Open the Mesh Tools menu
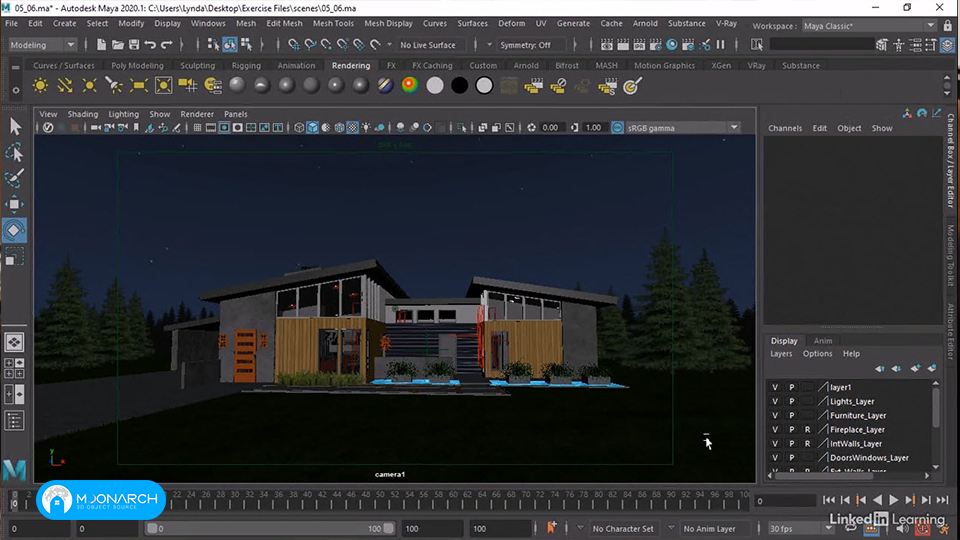 pos(333,23)
